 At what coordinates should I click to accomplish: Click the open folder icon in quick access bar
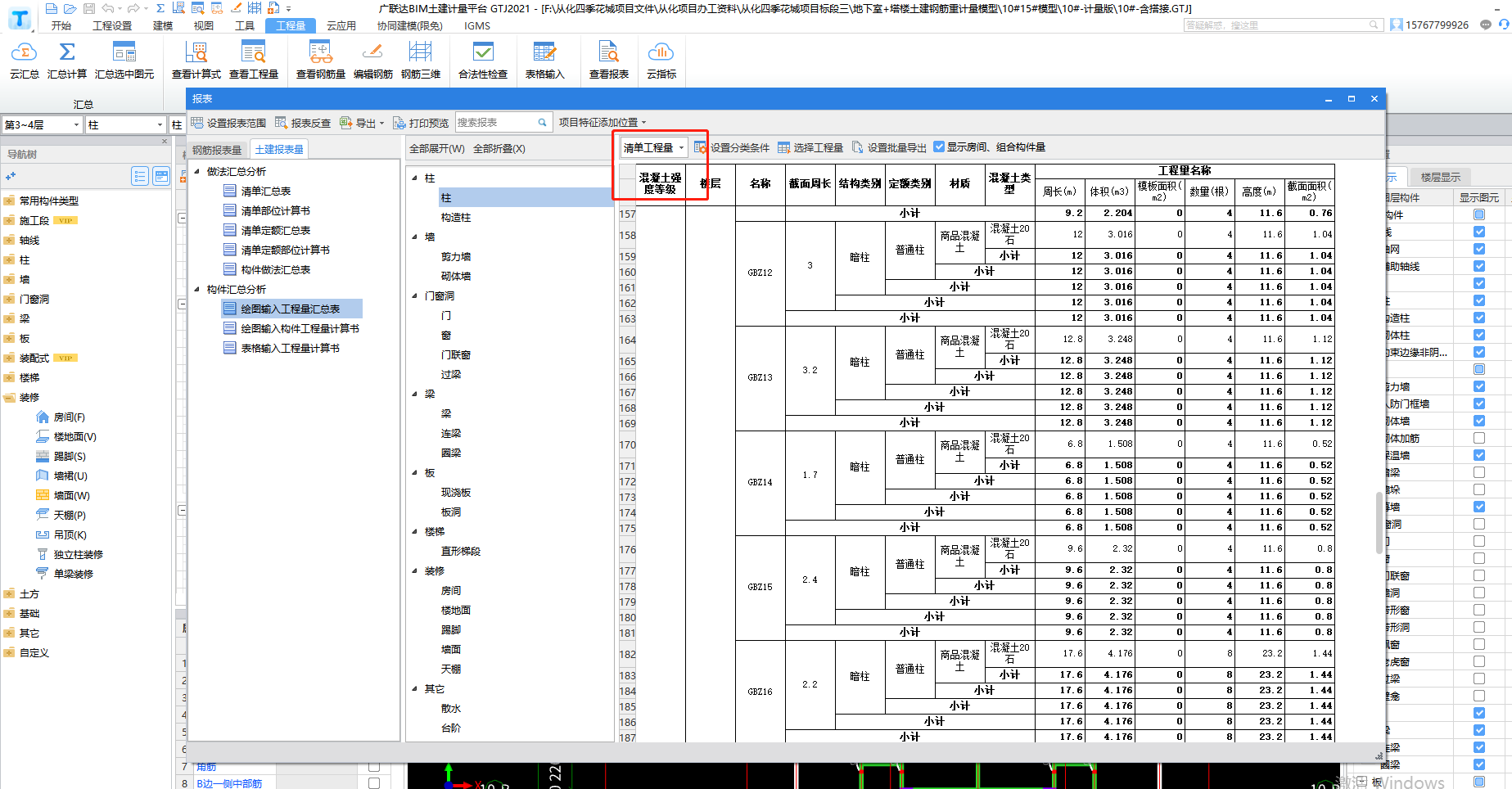pos(70,8)
